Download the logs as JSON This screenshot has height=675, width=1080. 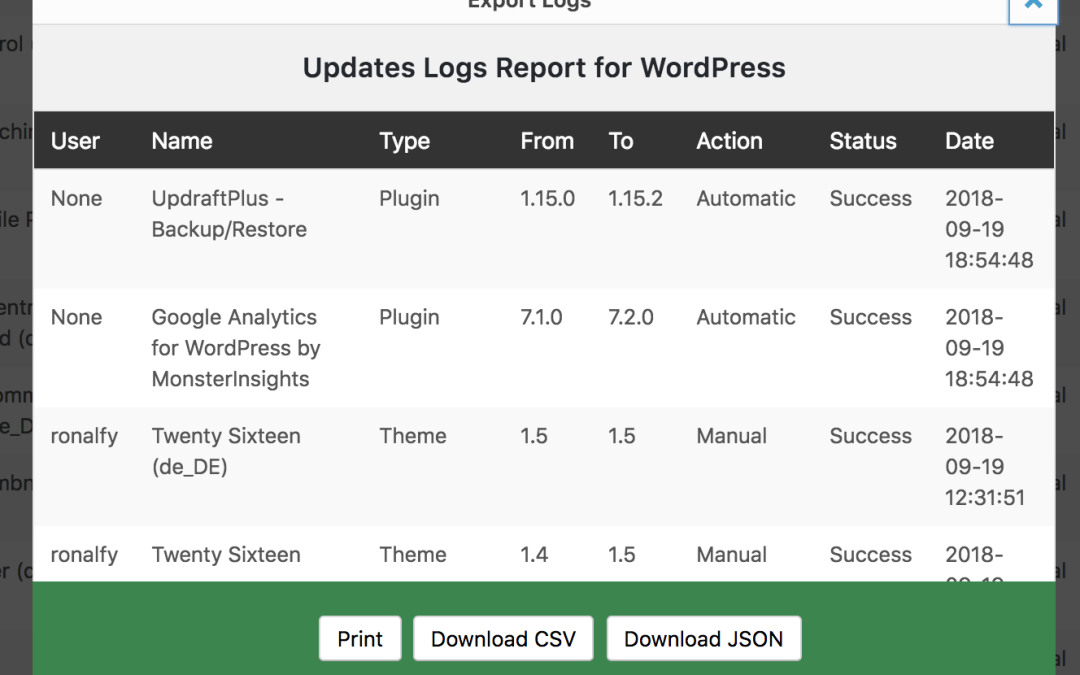(703, 638)
